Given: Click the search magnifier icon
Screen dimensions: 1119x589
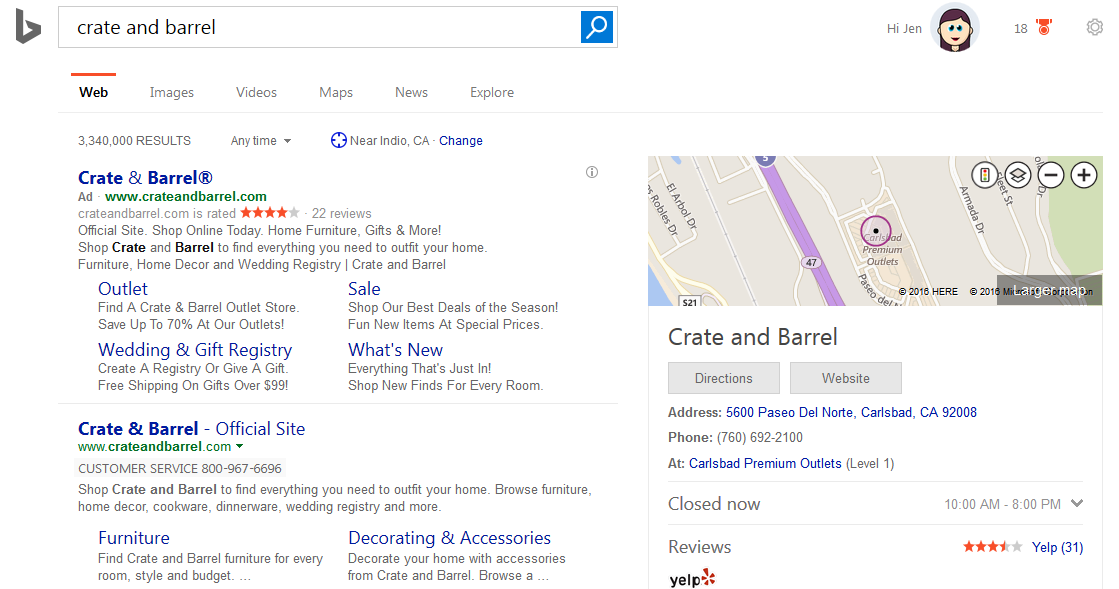Looking at the screenshot, I should click(596, 27).
